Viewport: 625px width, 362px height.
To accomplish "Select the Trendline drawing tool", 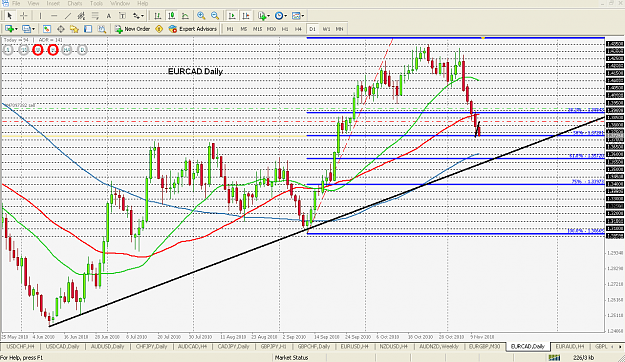I will tap(68, 16).
